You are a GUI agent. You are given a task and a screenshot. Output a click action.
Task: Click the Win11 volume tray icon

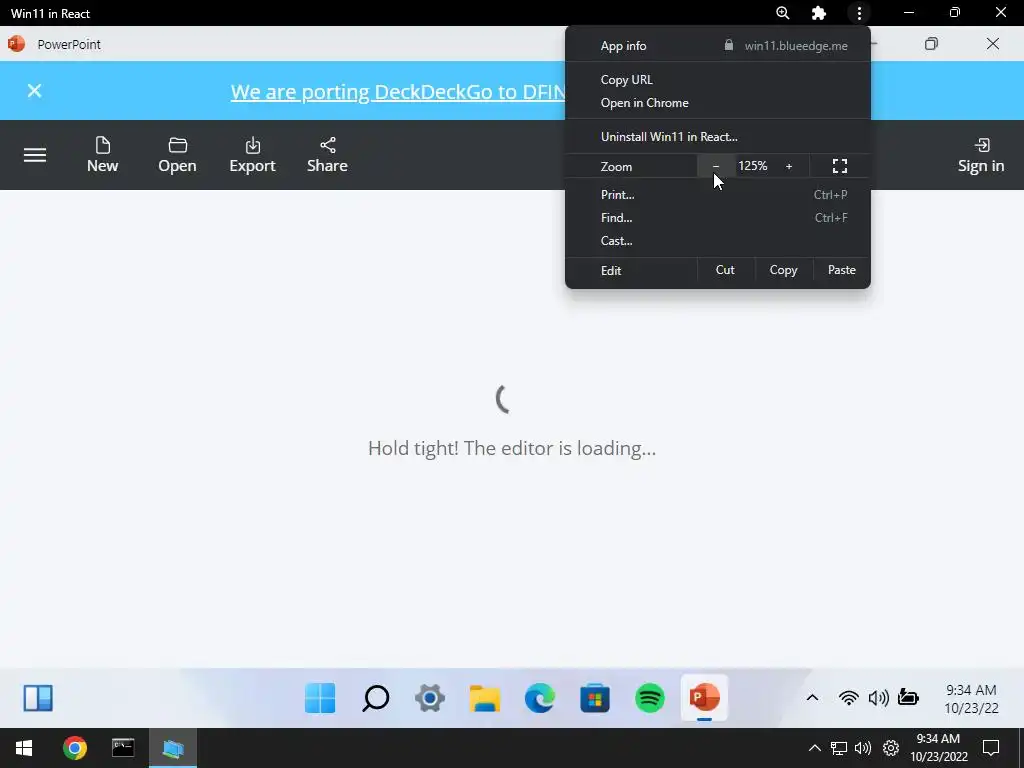tap(878, 698)
